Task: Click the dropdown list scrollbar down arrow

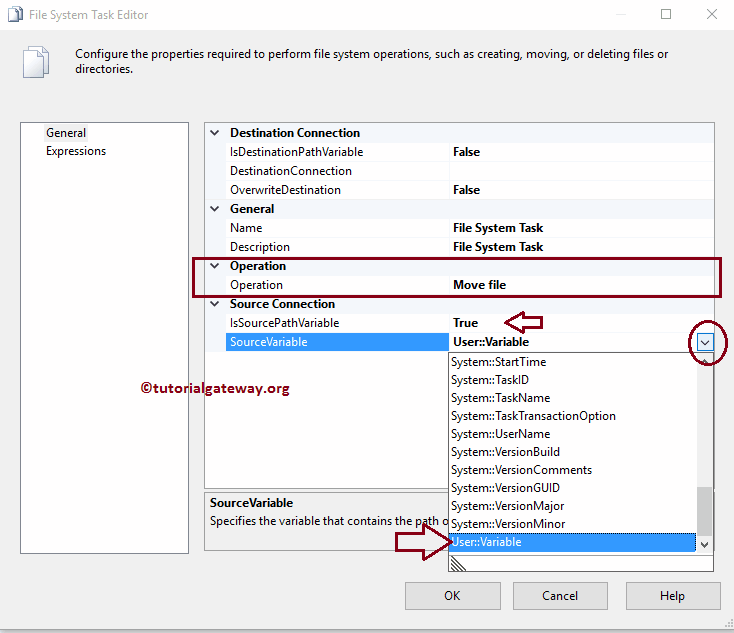Action: [705, 545]
